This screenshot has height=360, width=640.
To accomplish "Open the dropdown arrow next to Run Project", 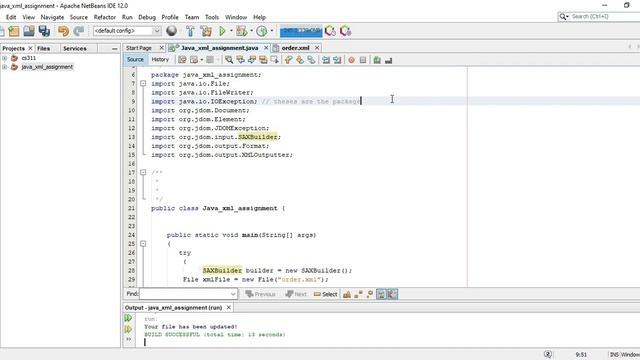I will (x=231, y=31).
